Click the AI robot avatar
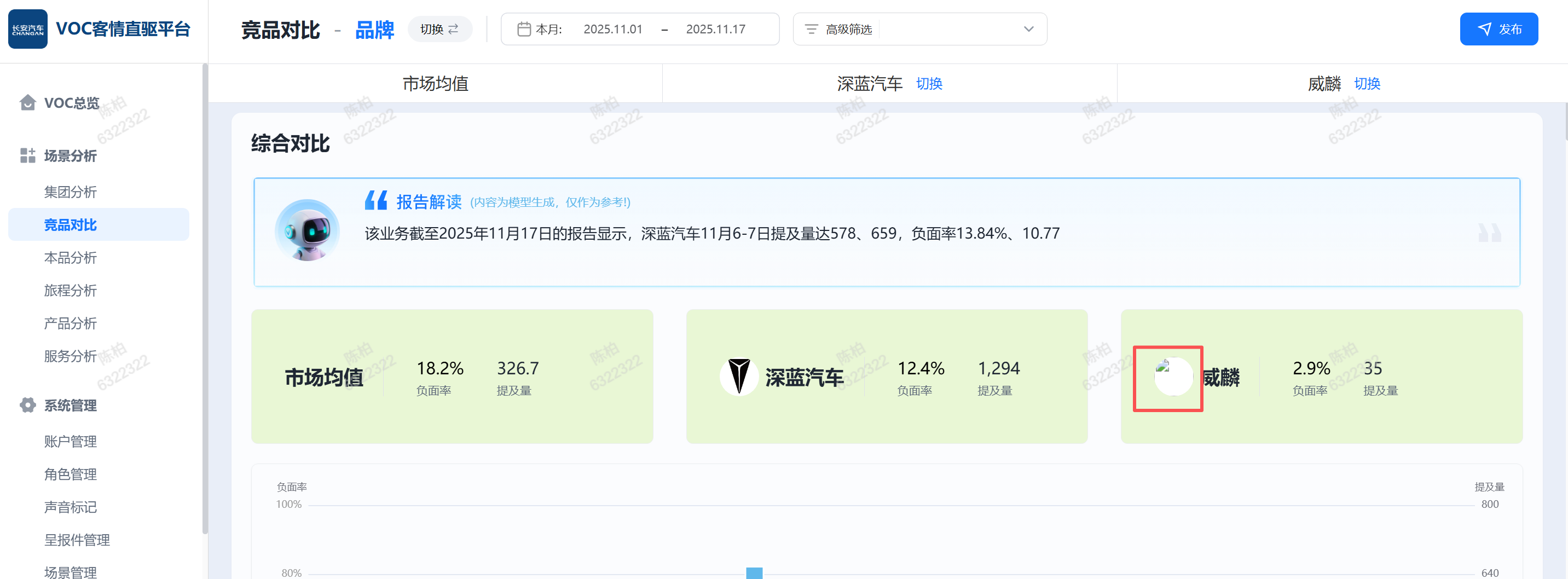The height and width of the screenshot is (579, 1568). [308, 231]
